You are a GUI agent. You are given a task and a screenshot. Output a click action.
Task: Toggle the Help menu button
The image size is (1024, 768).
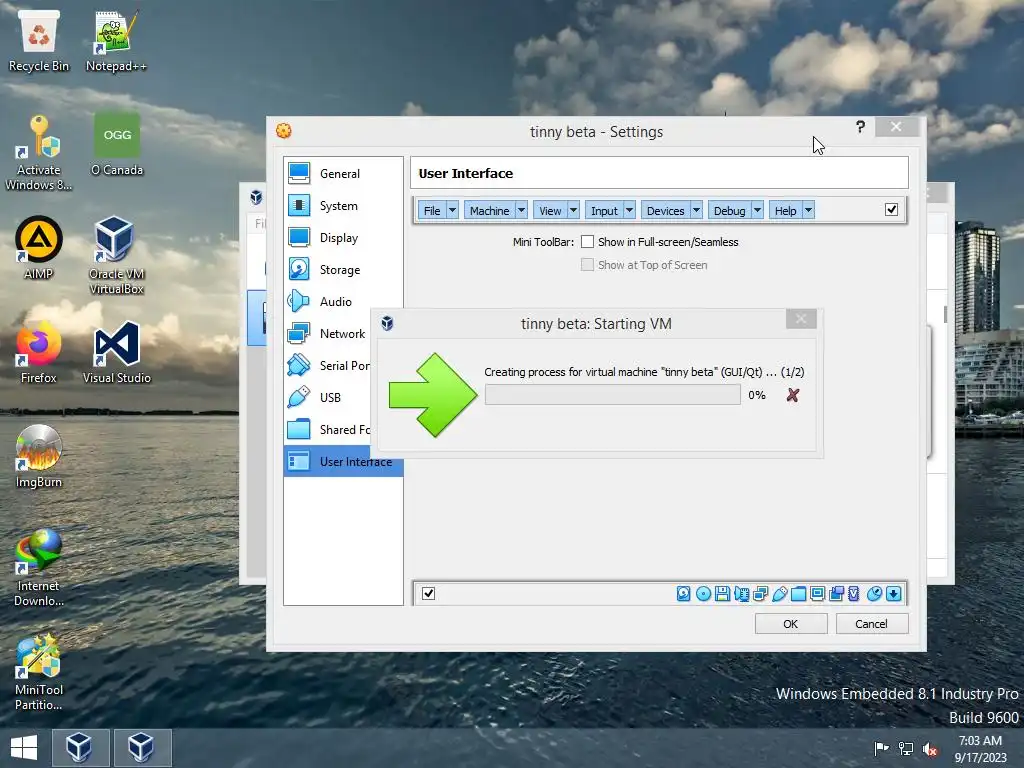(x=786, y=210)
